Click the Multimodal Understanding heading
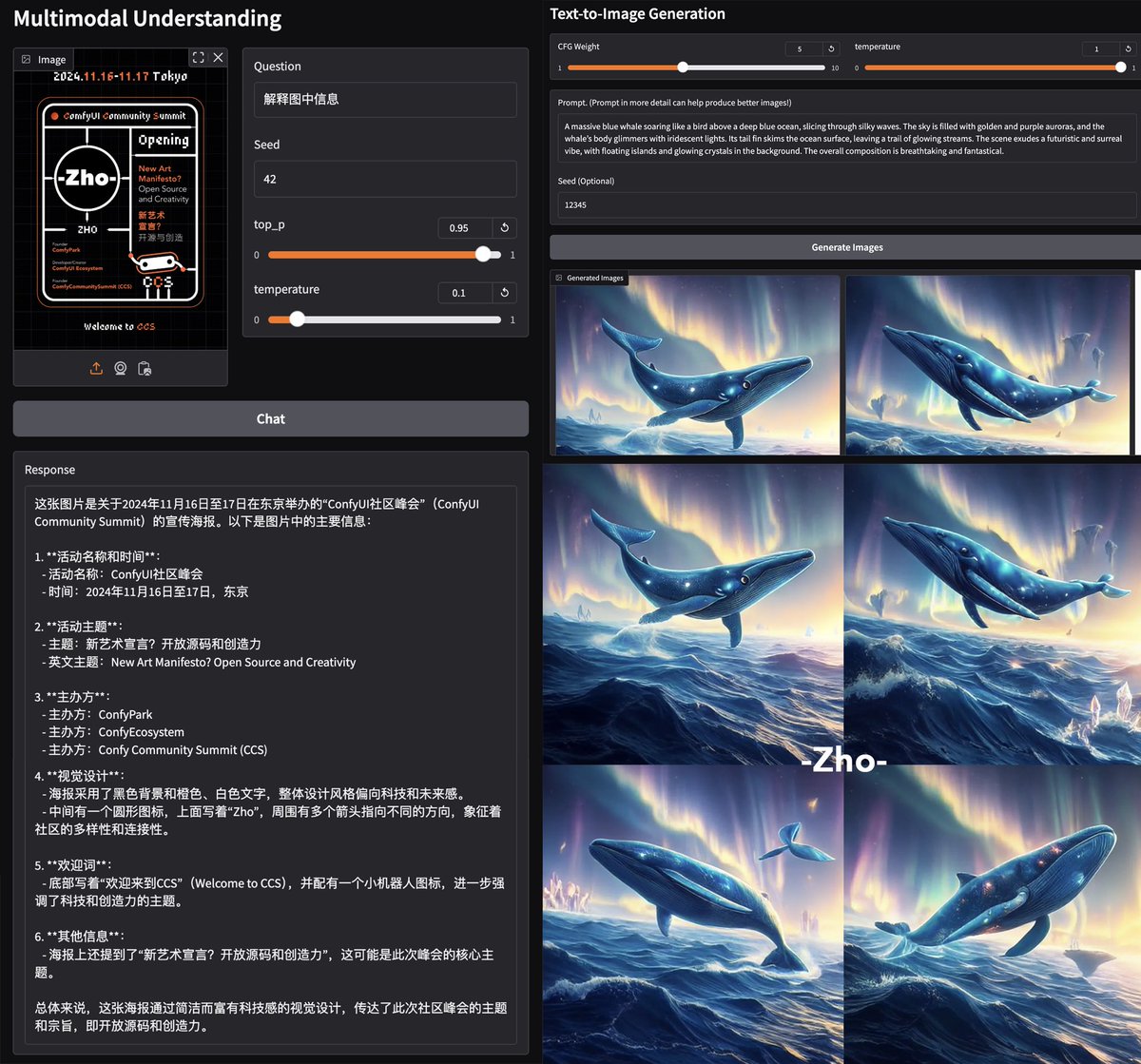1141x1064 pixels. [x=147, y=18]
